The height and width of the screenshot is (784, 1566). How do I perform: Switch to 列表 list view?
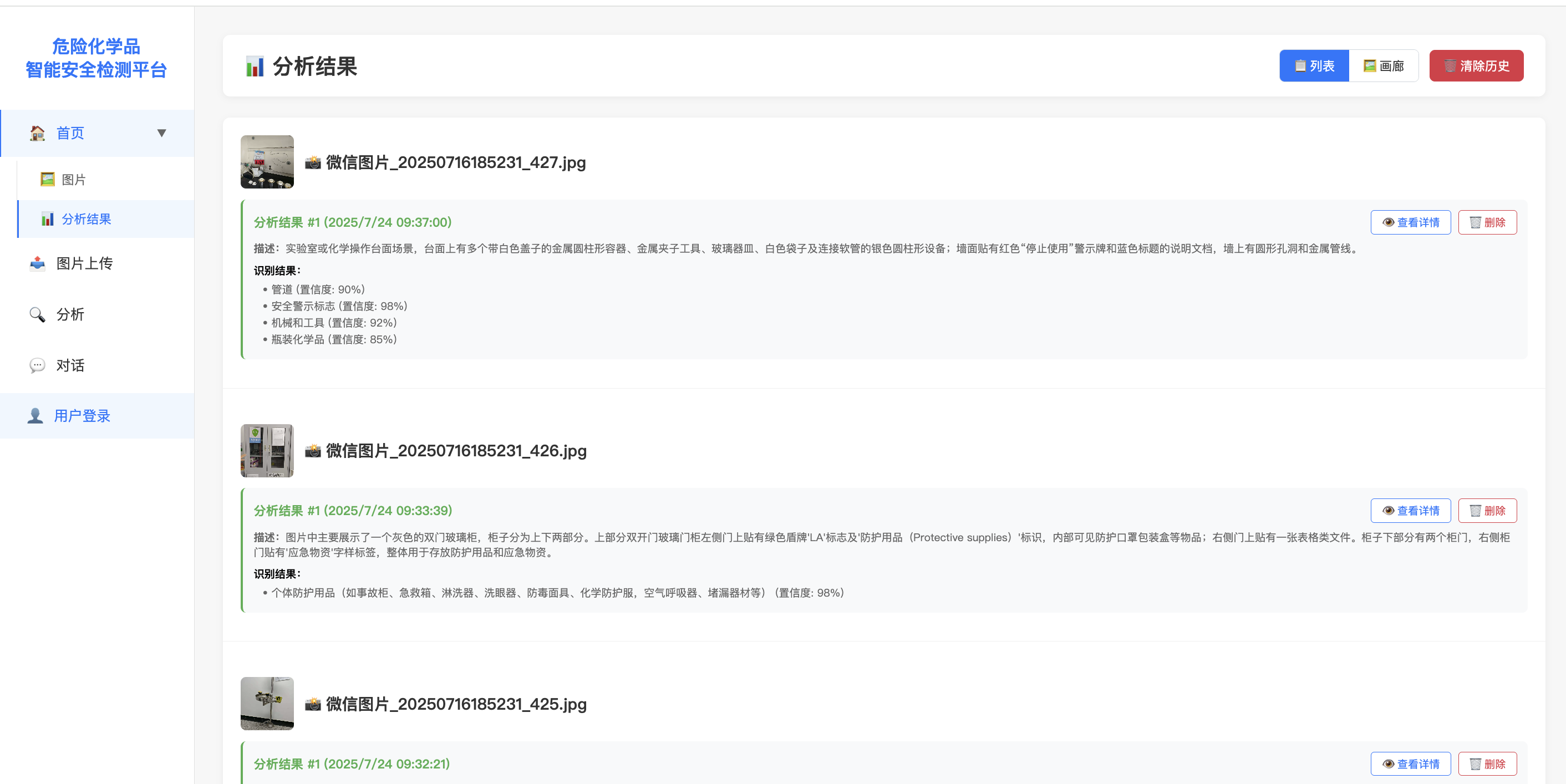coord(1314,65)
